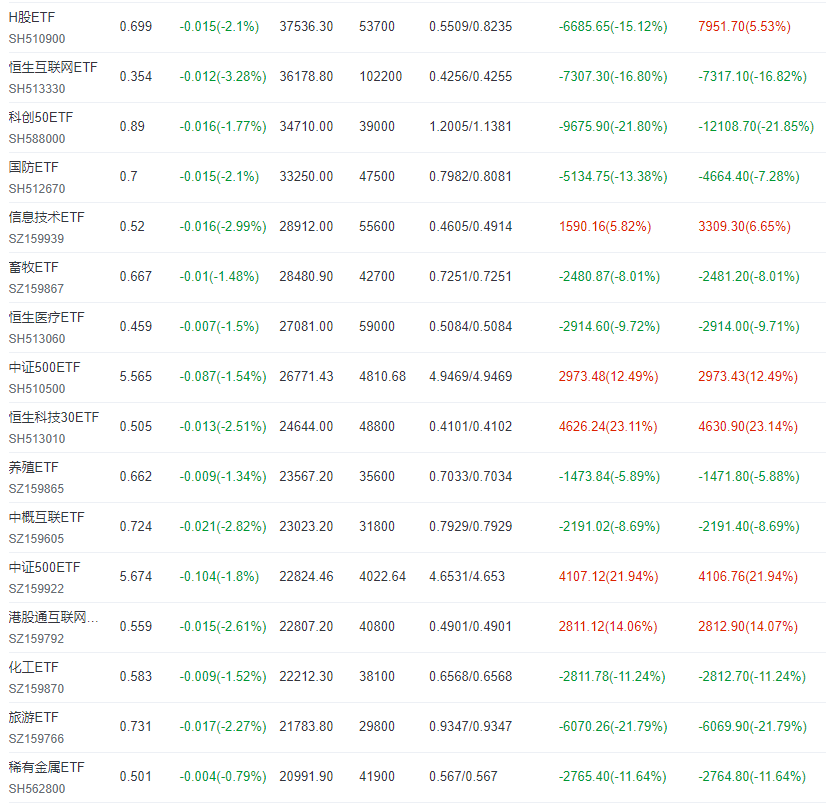Select cost 0.7033/0.7034
826x804 pixels.
(470, 477)
